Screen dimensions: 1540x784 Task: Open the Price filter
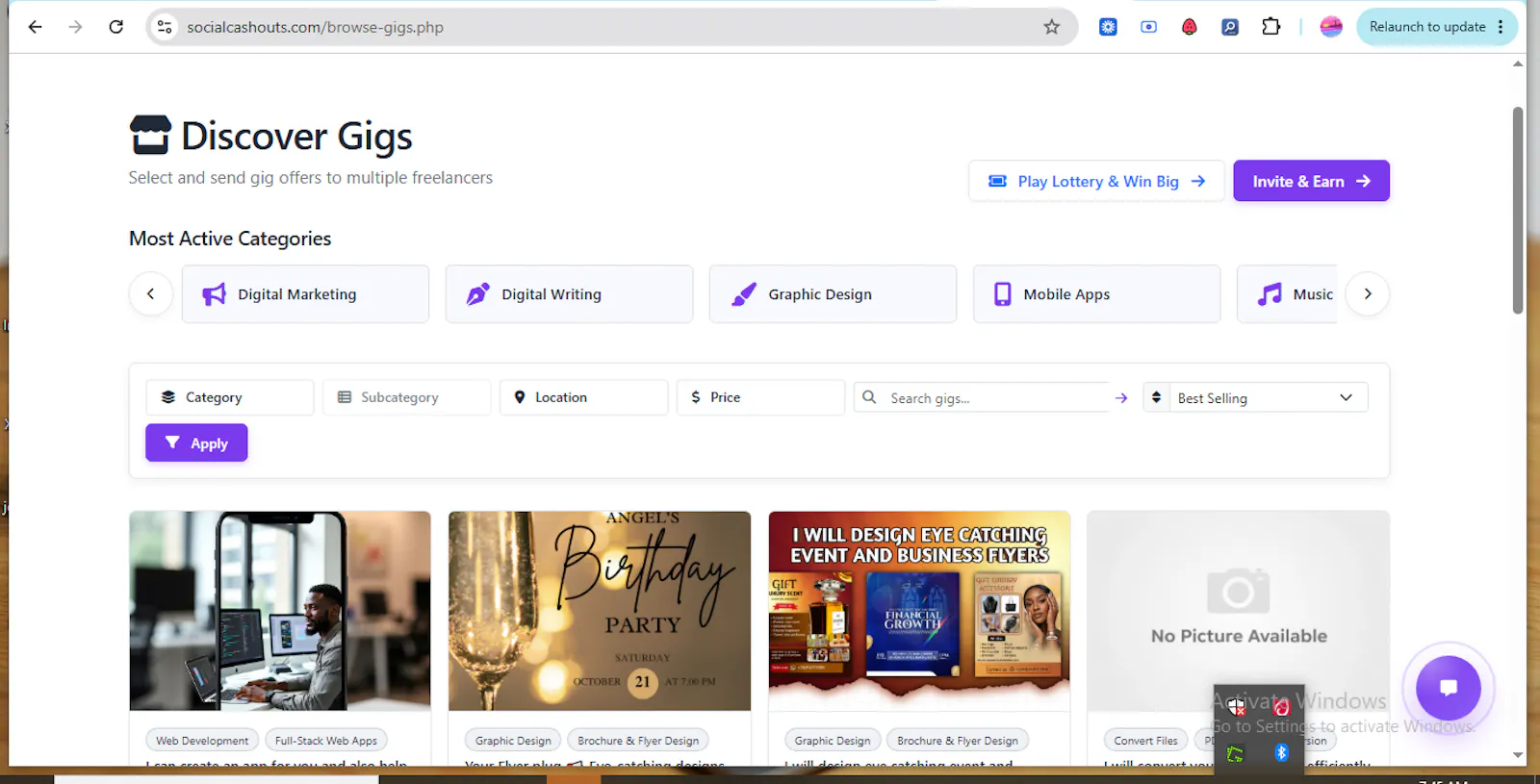click(x=760, y=397)
